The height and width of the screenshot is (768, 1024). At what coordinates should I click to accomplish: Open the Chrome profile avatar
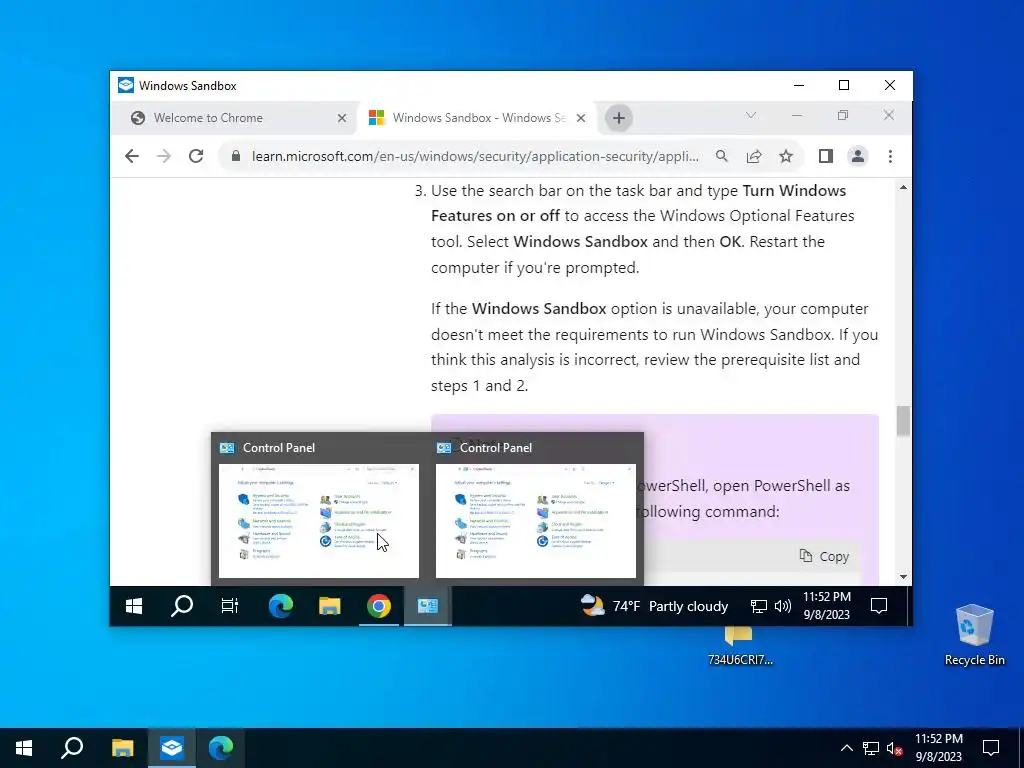click(x=857, y=156)
